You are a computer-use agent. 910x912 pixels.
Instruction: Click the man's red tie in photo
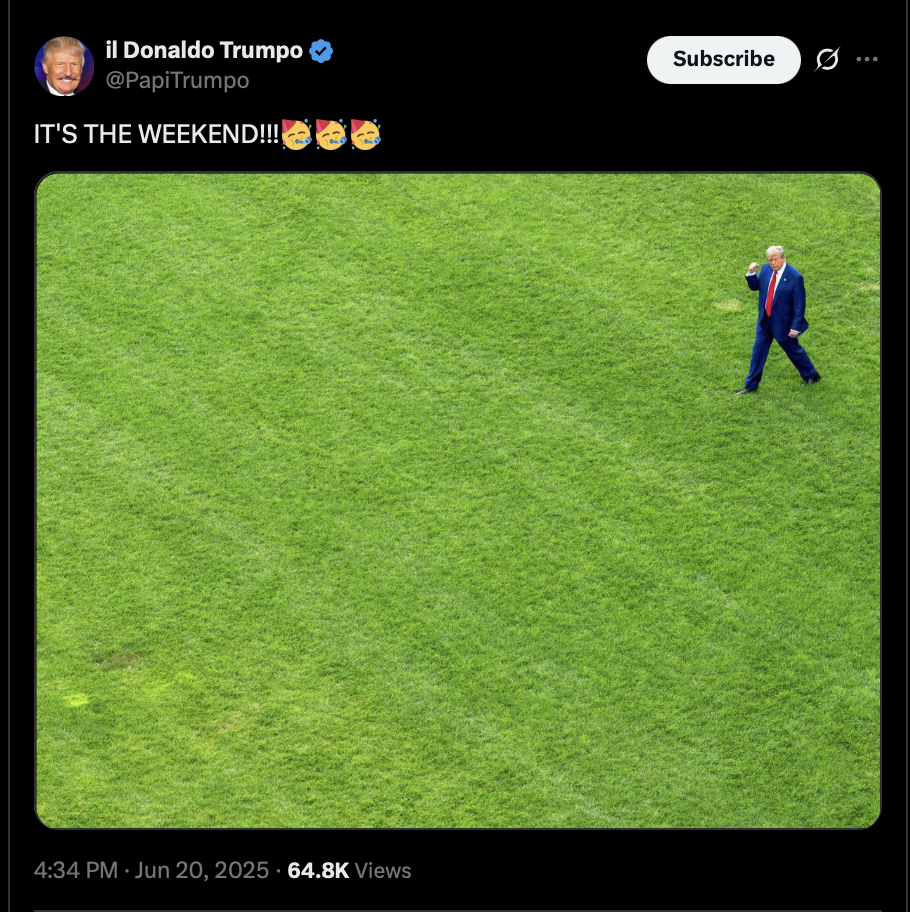point(770,293)
